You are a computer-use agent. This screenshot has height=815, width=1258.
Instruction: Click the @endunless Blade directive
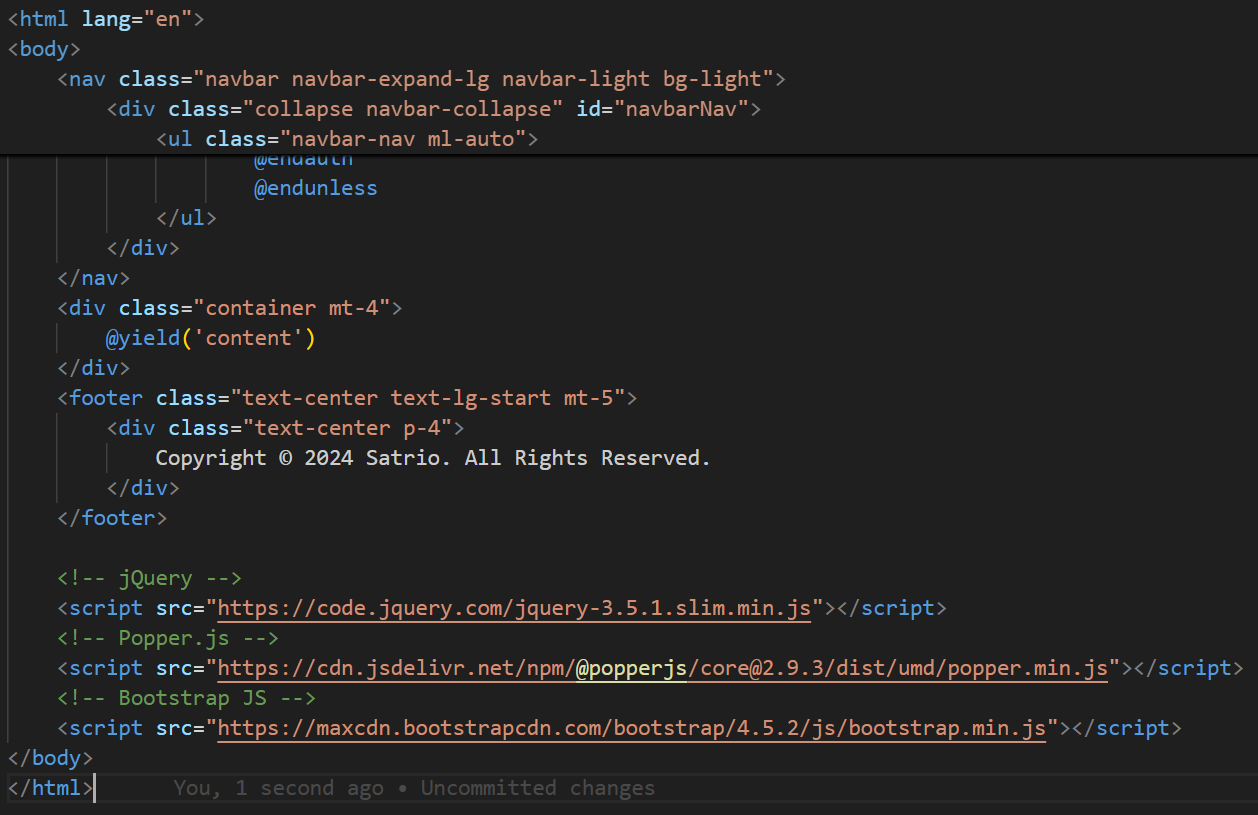point(315,188)
